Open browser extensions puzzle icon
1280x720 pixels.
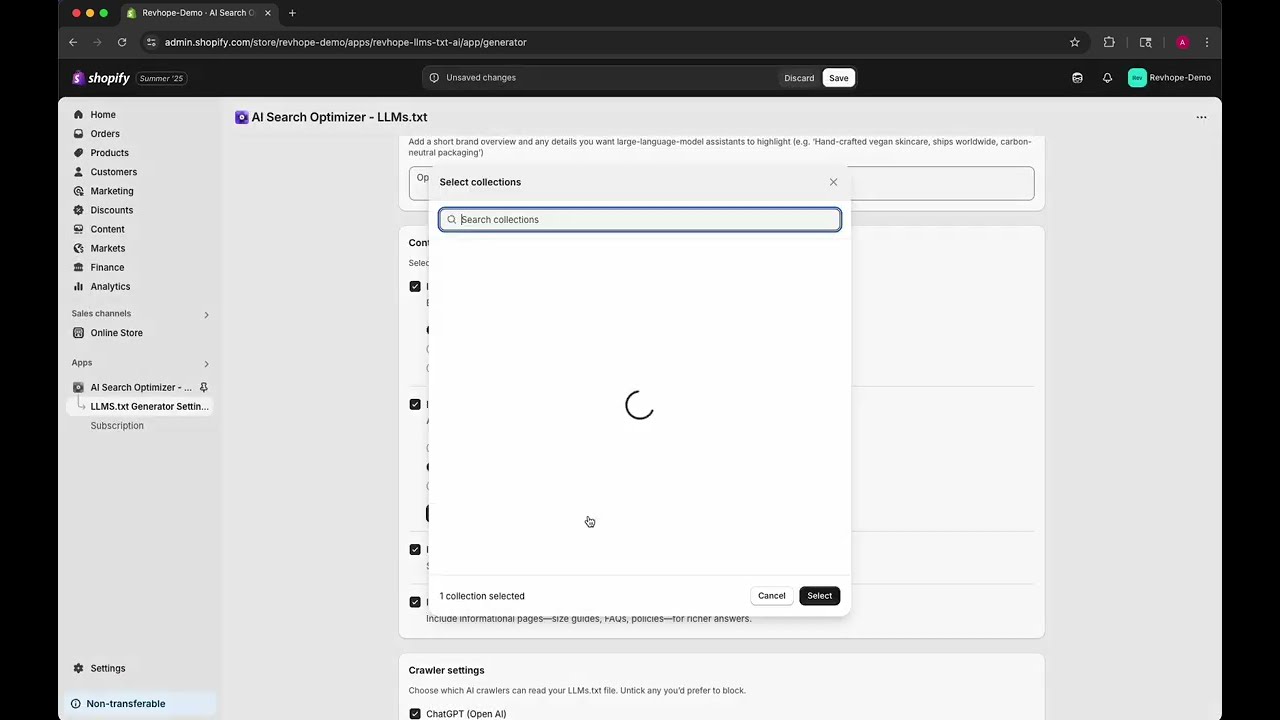tap(1109, 42)
